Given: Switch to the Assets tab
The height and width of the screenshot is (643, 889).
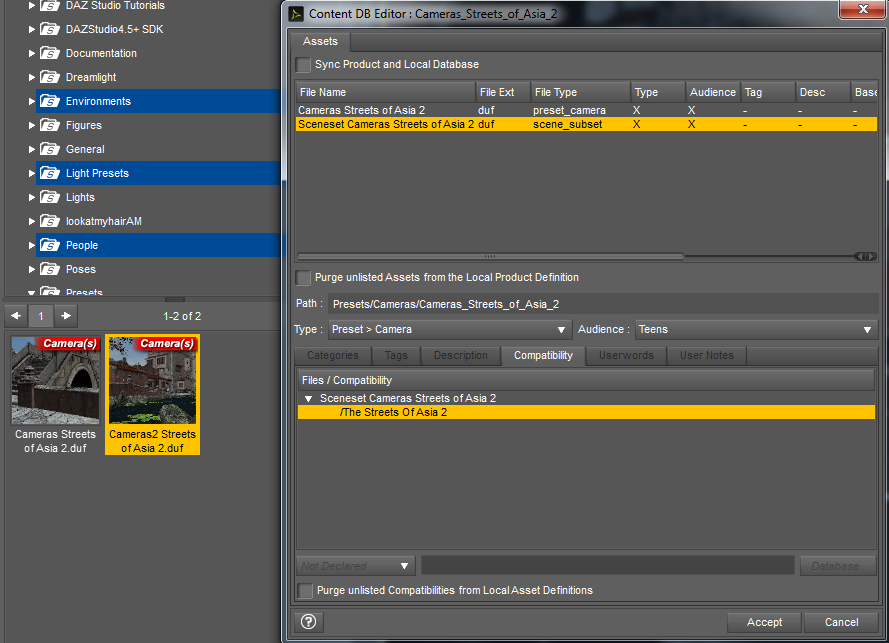Looking at the screenshot, I should 320,41.
